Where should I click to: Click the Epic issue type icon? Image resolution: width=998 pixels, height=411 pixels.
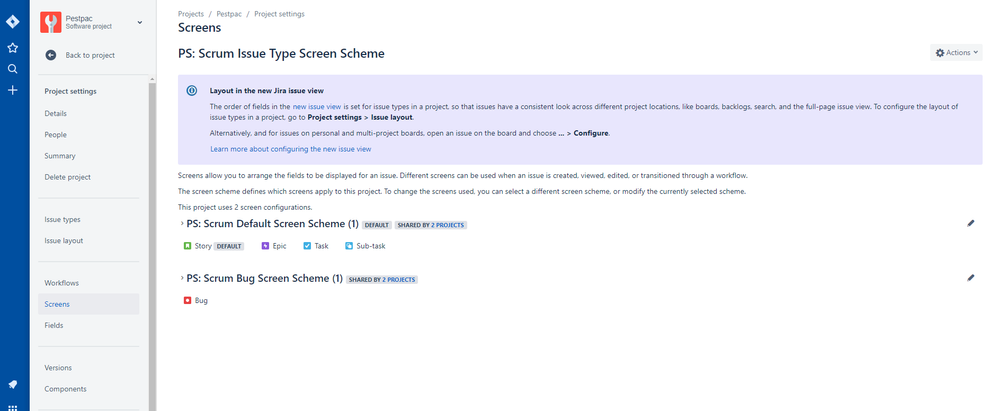coord(265,246)
